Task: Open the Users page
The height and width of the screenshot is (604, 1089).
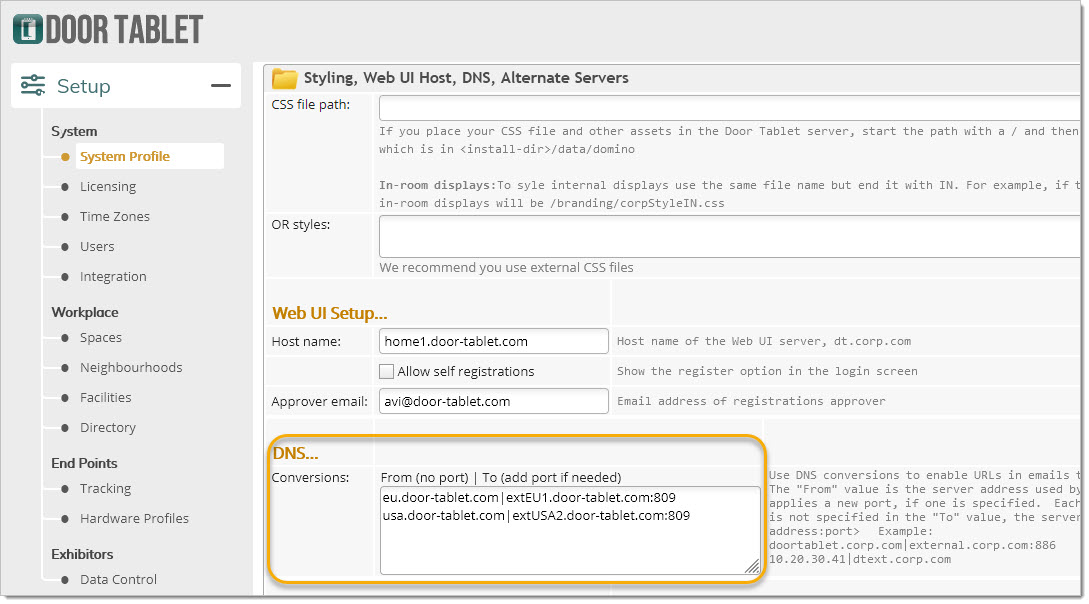Action: (x=97, y=246)
